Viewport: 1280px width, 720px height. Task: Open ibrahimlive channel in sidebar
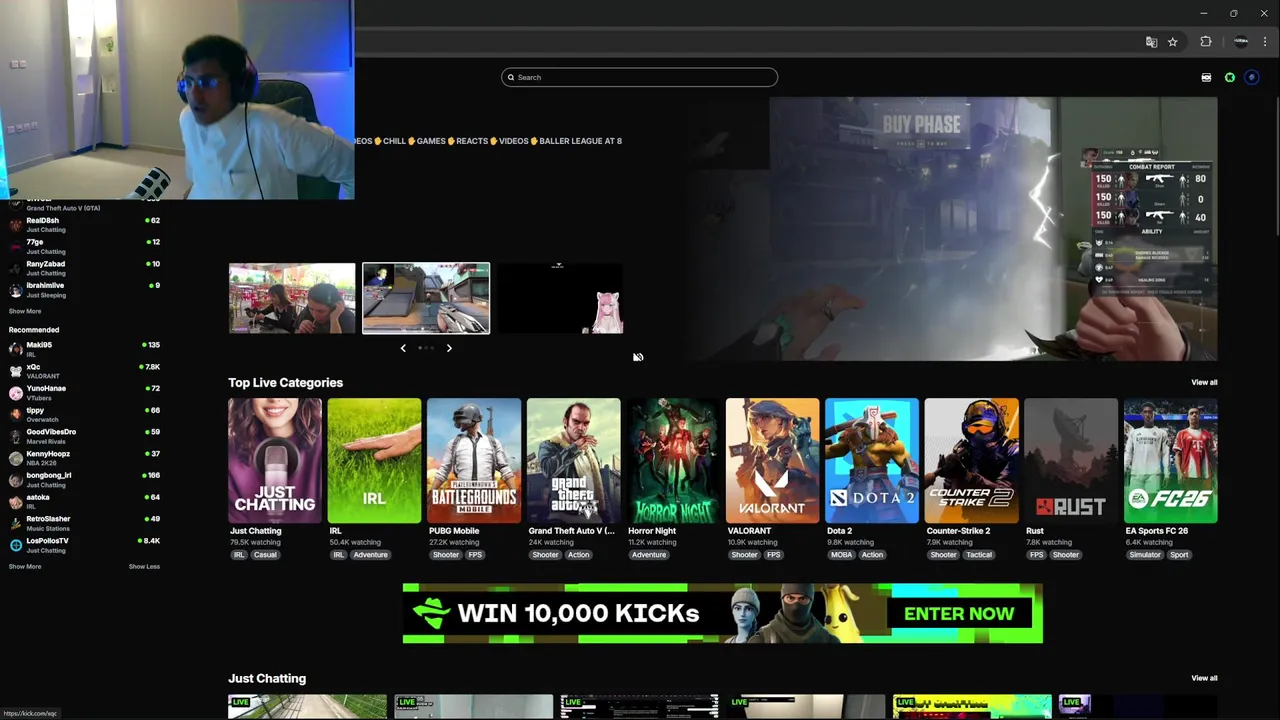[84, 290]
